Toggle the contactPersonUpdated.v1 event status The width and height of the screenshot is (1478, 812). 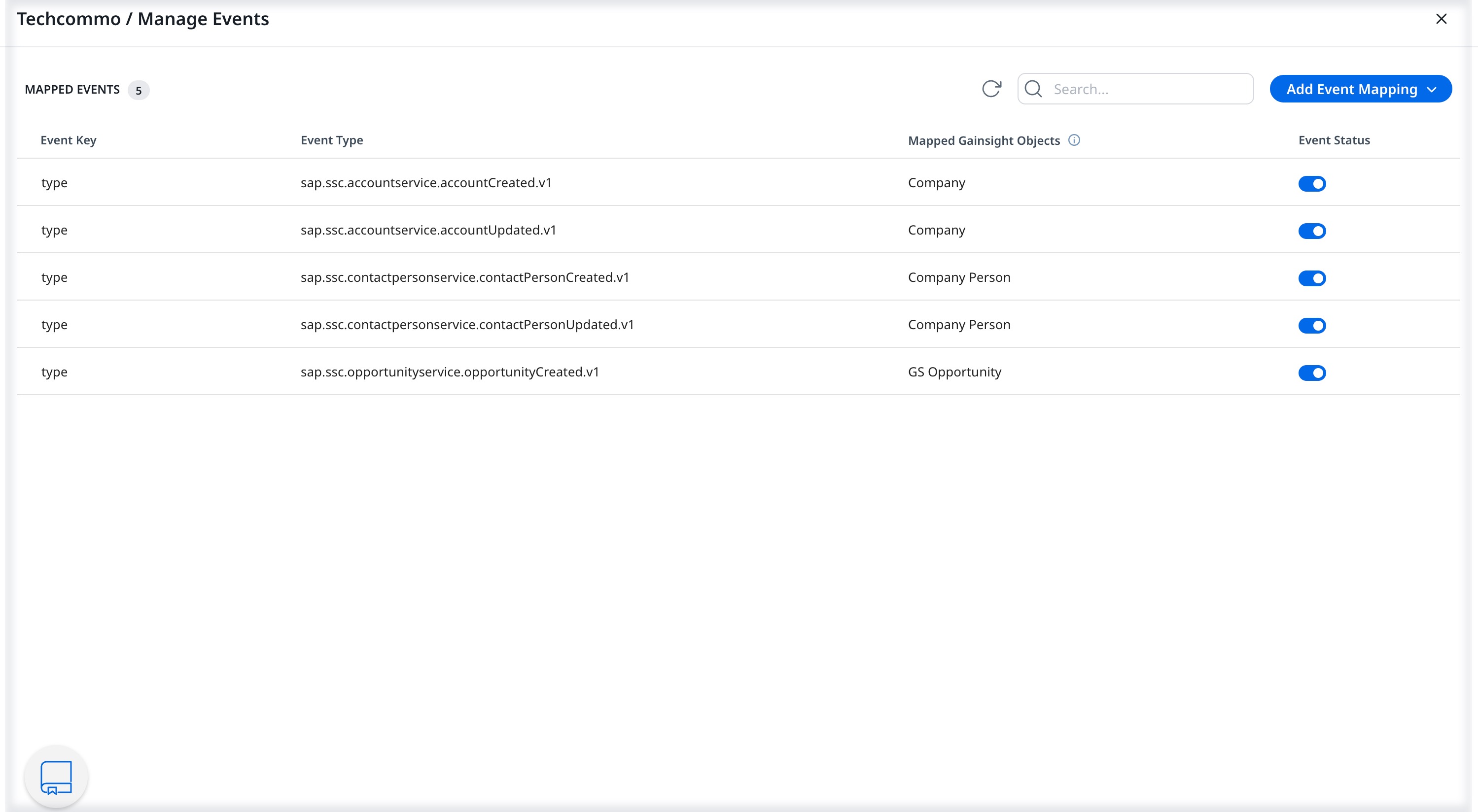coord(1312,325)
